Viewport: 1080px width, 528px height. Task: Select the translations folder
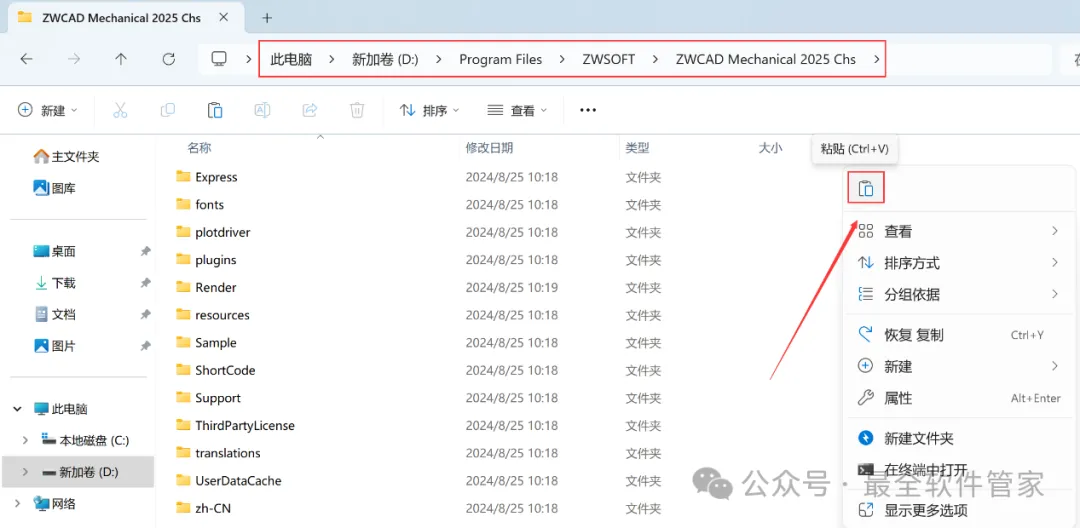point(218,453)
